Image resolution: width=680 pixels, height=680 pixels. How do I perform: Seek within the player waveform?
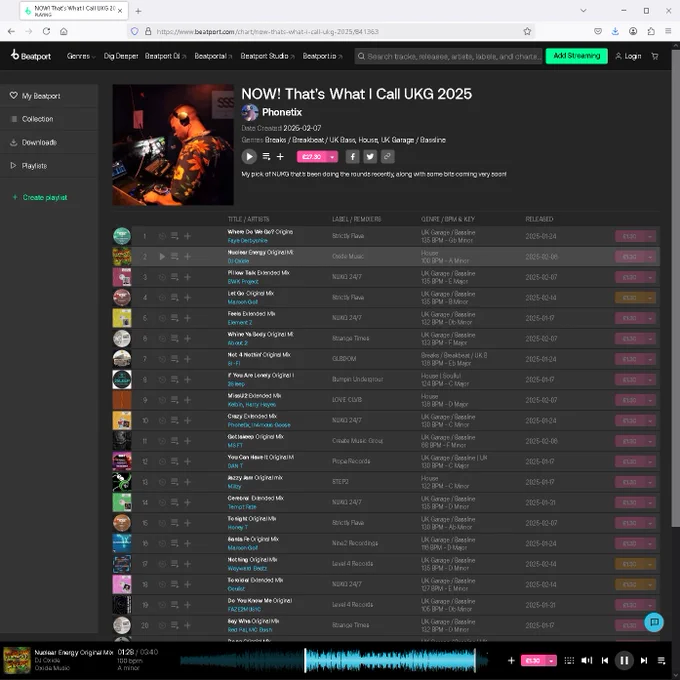(334, 660)
